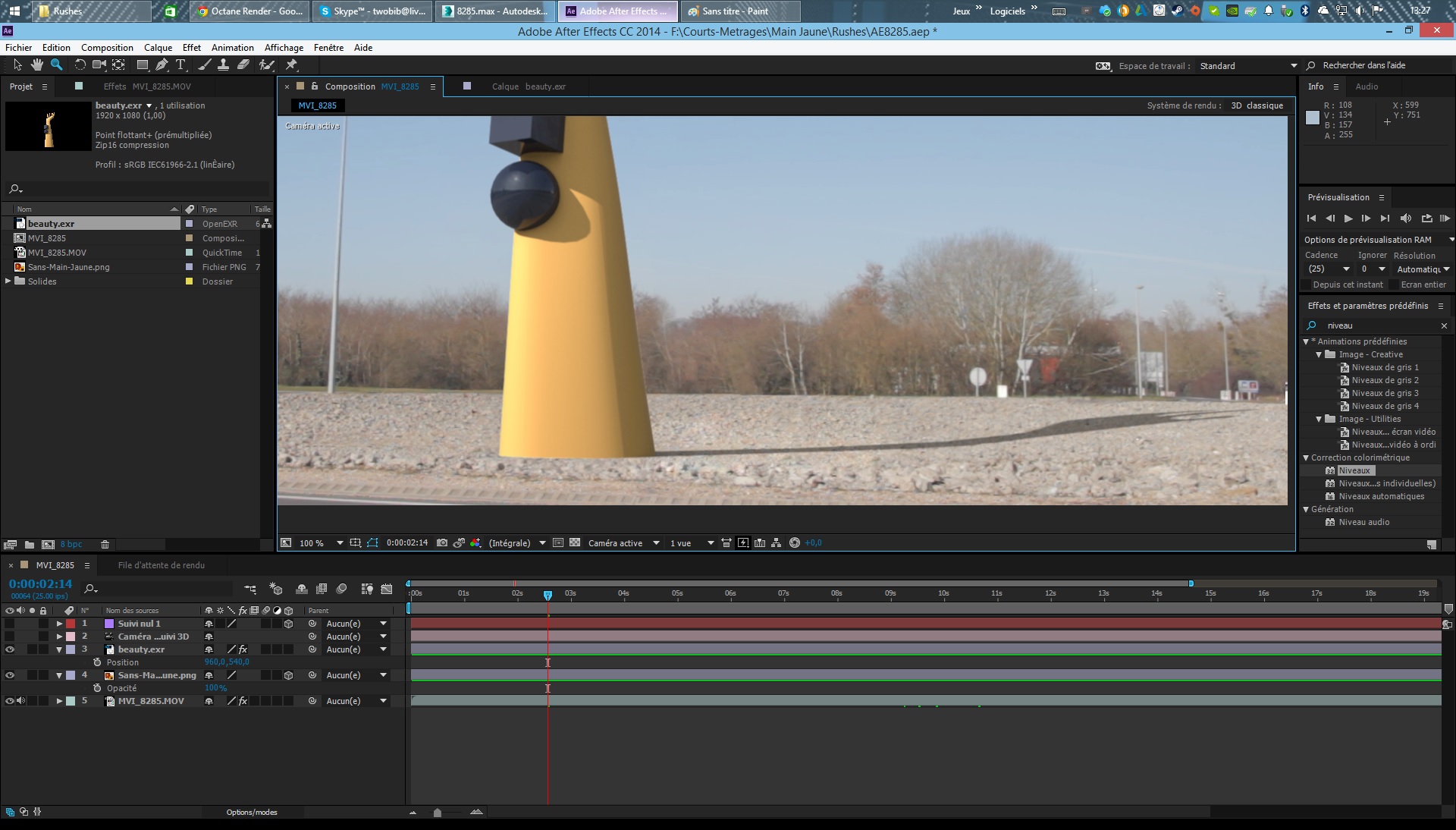Apply the Niveaux automatiques effect
Screen dimensions: 1456x830
pyautogui.click(x=1381, y=496)
